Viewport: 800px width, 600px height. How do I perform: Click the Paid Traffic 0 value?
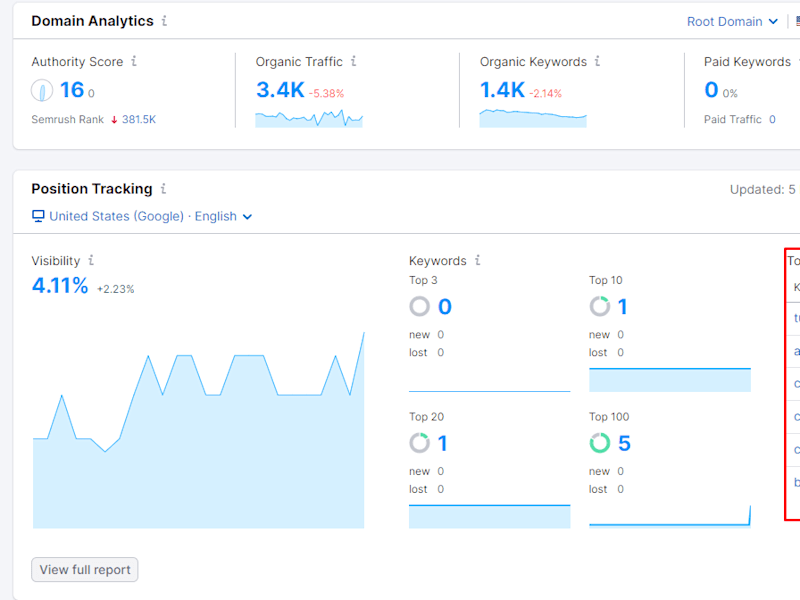772,119
